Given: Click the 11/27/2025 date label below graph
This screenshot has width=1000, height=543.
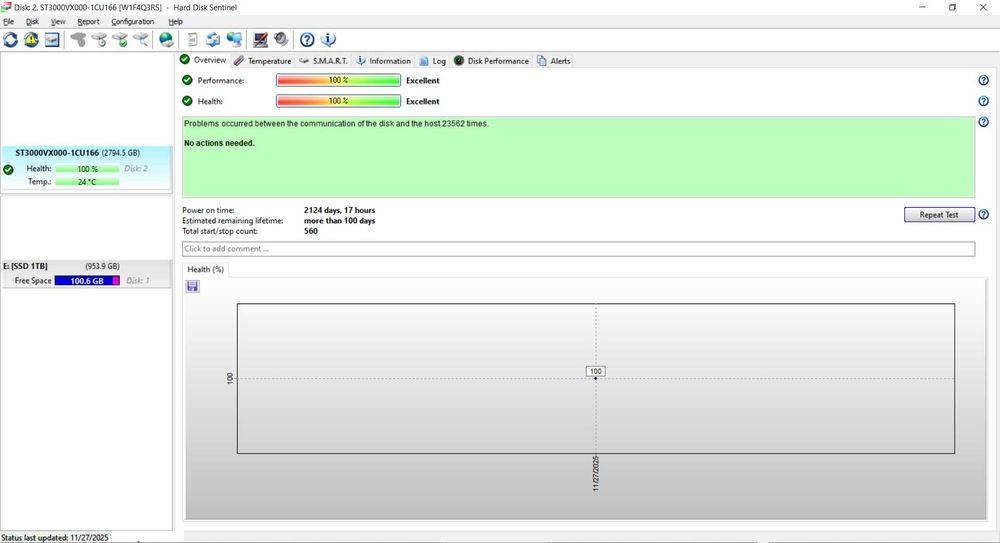Looking at the screenshot, I should coord(596,473).
